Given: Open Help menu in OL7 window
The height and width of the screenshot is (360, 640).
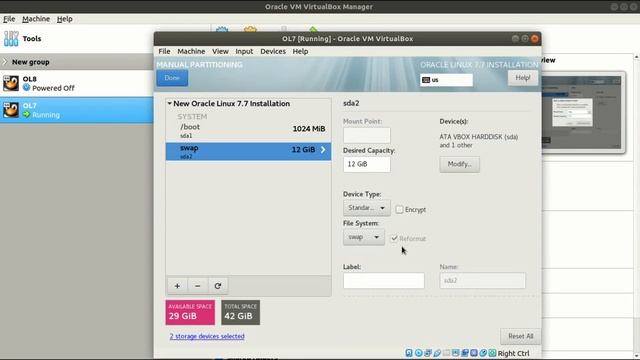Looking at the screenshot, I should coord(300,51).
